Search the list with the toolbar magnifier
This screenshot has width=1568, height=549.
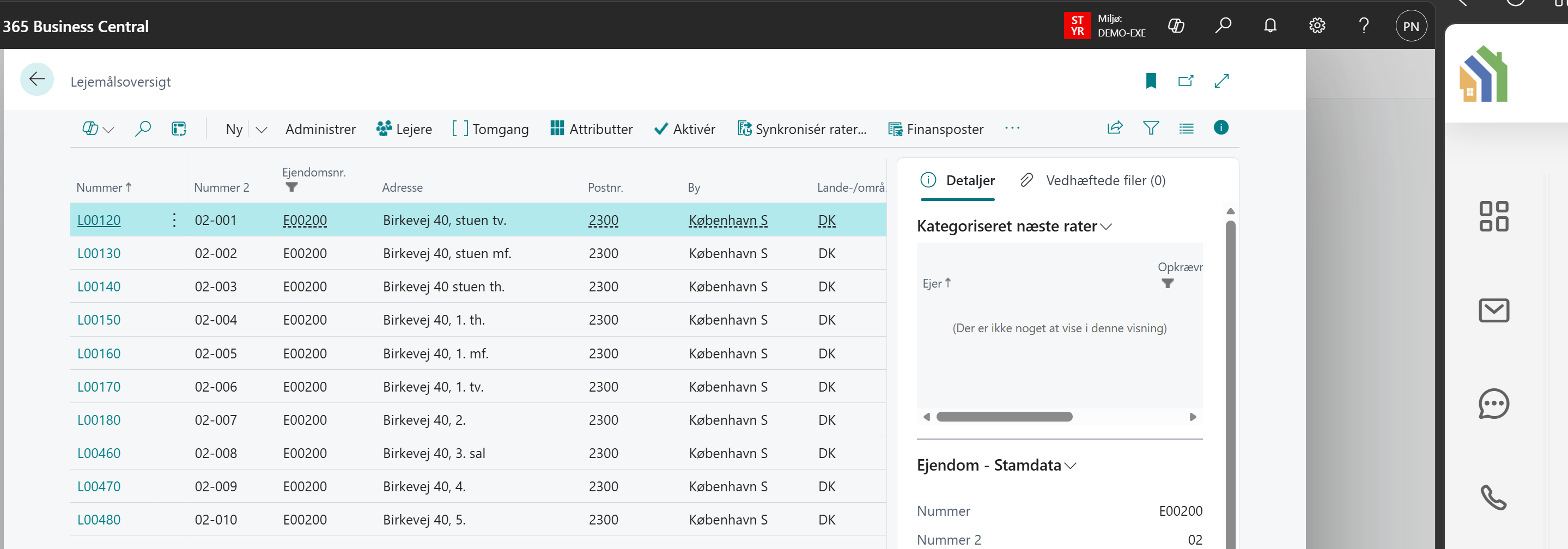coord(142,129)
